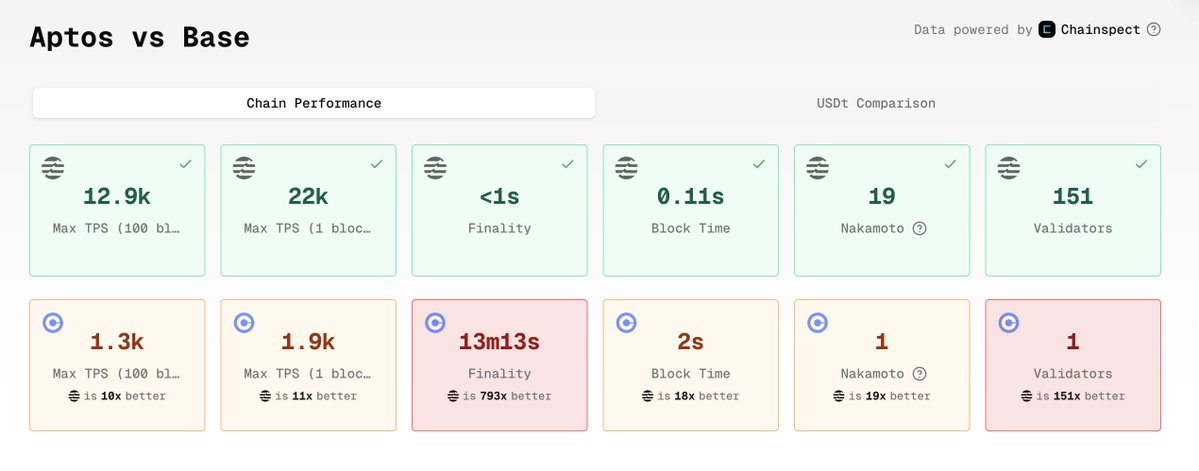
Task: Select the 0.11s Block Time value
Action: click(x=690, y=197)
